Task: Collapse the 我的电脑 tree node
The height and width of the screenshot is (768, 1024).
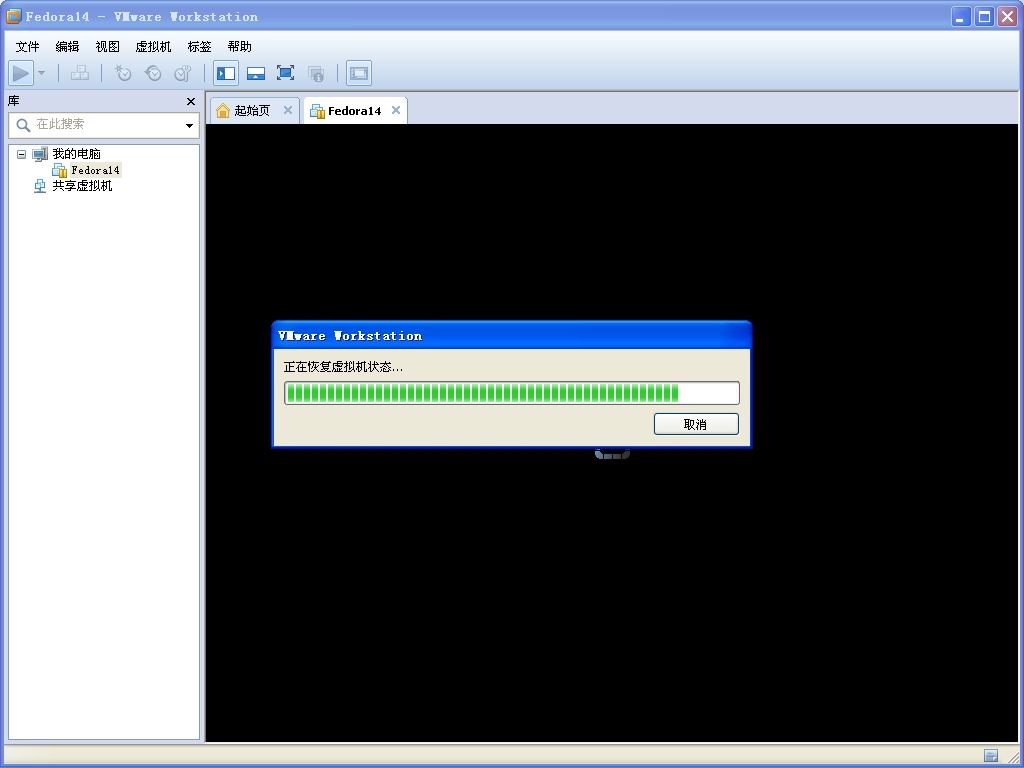Action: click(22, 154)
